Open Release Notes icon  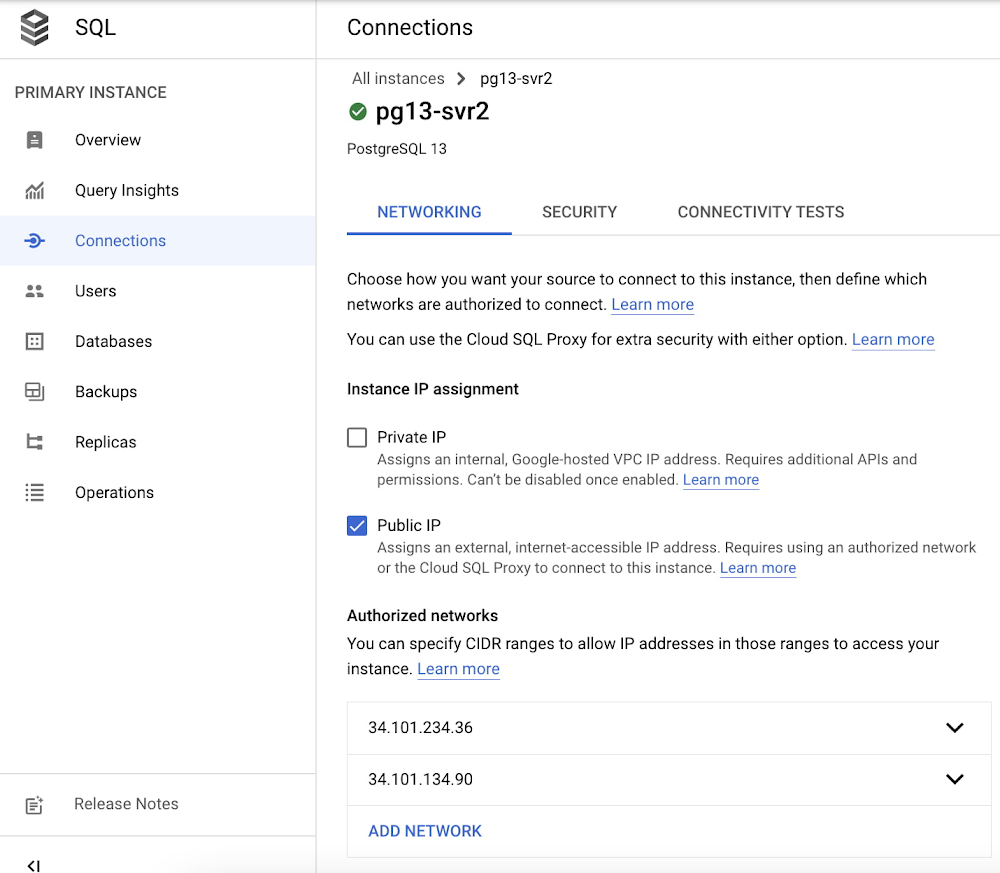[34, 804]
